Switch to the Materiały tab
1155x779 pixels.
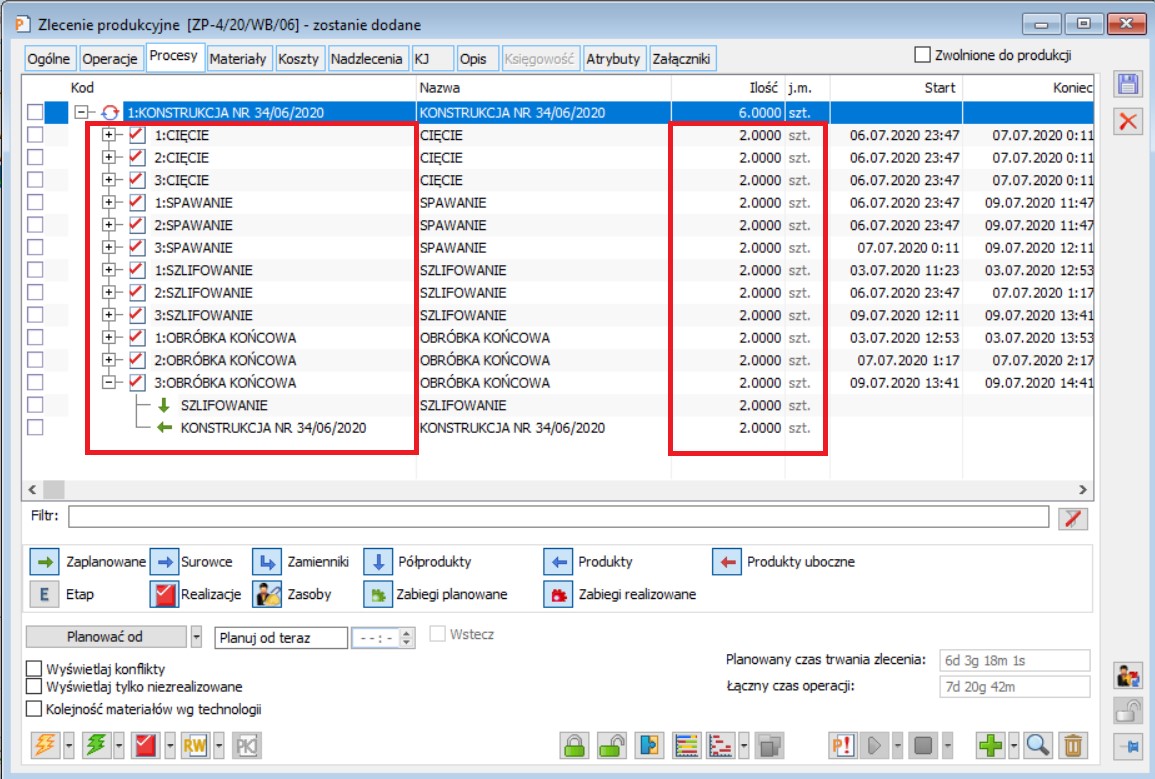click(238, 59)
